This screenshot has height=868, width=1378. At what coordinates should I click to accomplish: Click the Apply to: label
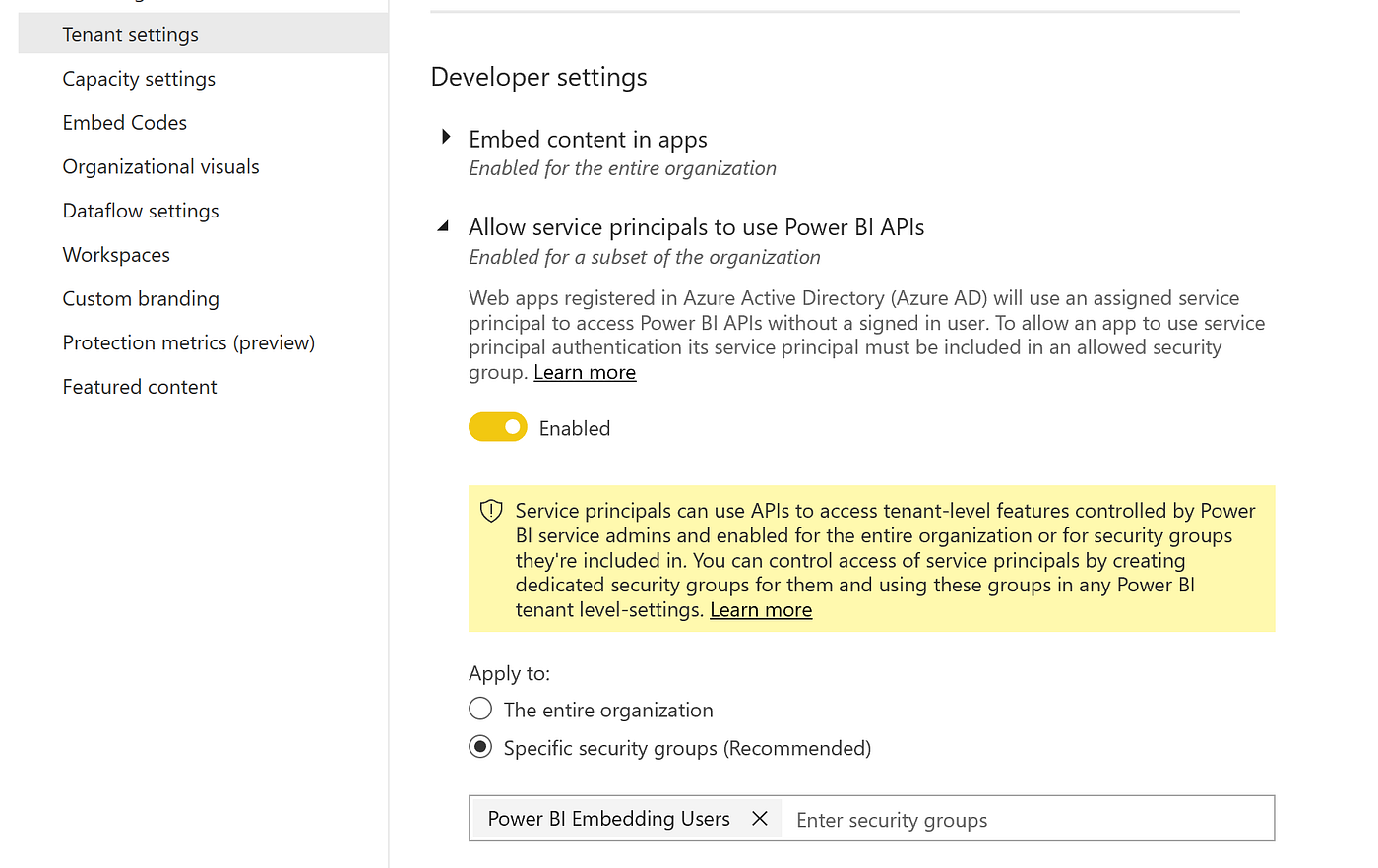pos(510,673)
